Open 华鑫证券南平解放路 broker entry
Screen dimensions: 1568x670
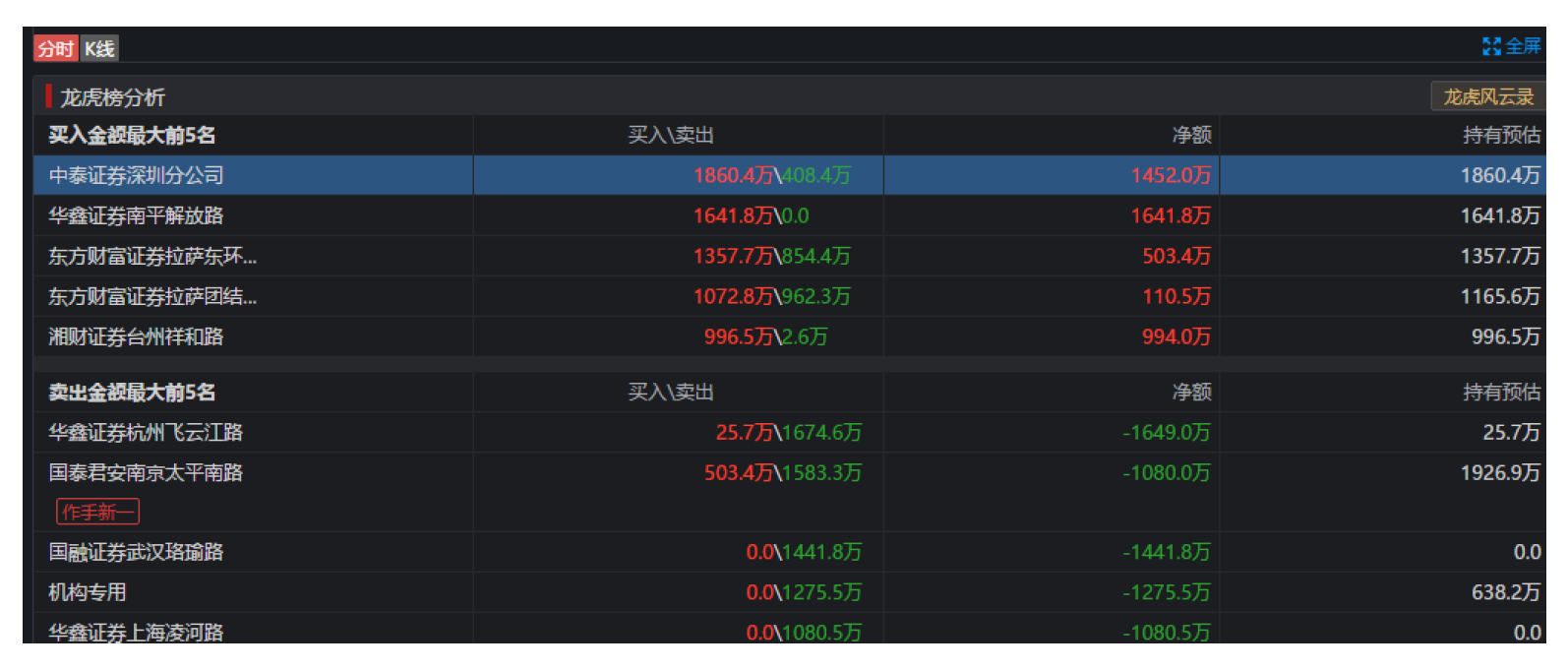(137, 215)
